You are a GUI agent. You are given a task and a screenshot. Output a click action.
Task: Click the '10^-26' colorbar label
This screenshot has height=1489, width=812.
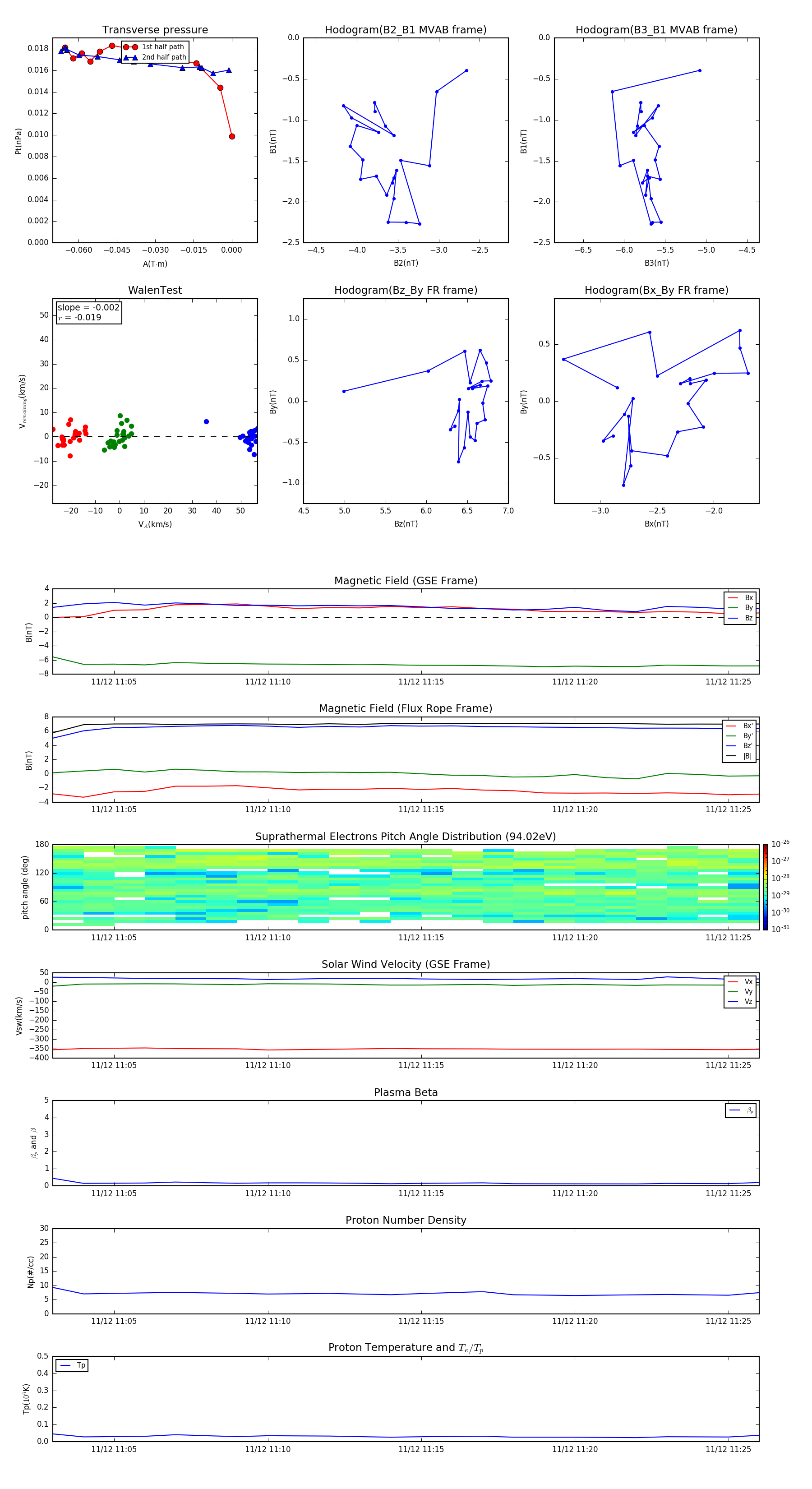(780, 844)
